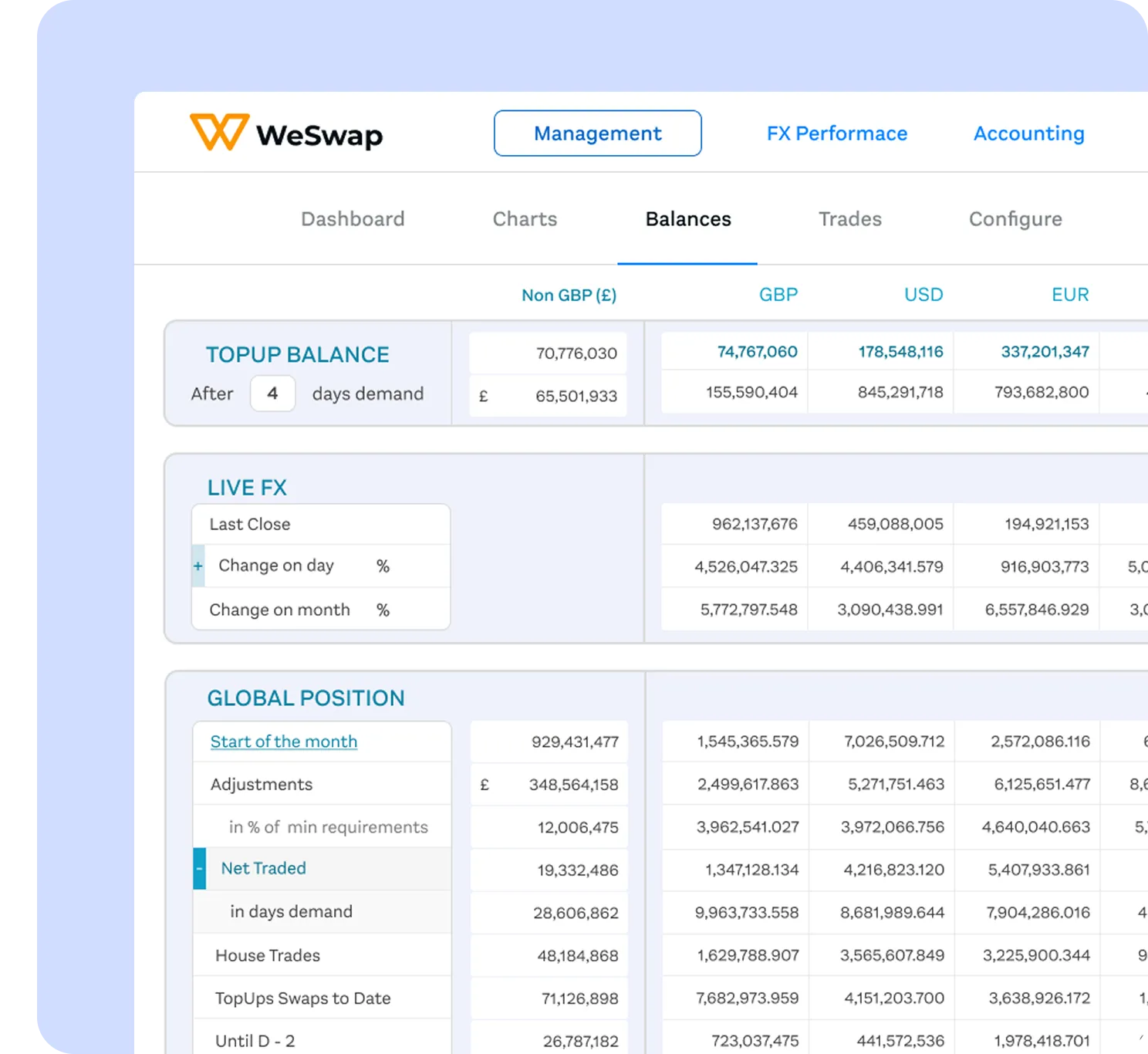1148x1054 pixels.
Task: Select the House Trades row label
Action: pos(267,955)
